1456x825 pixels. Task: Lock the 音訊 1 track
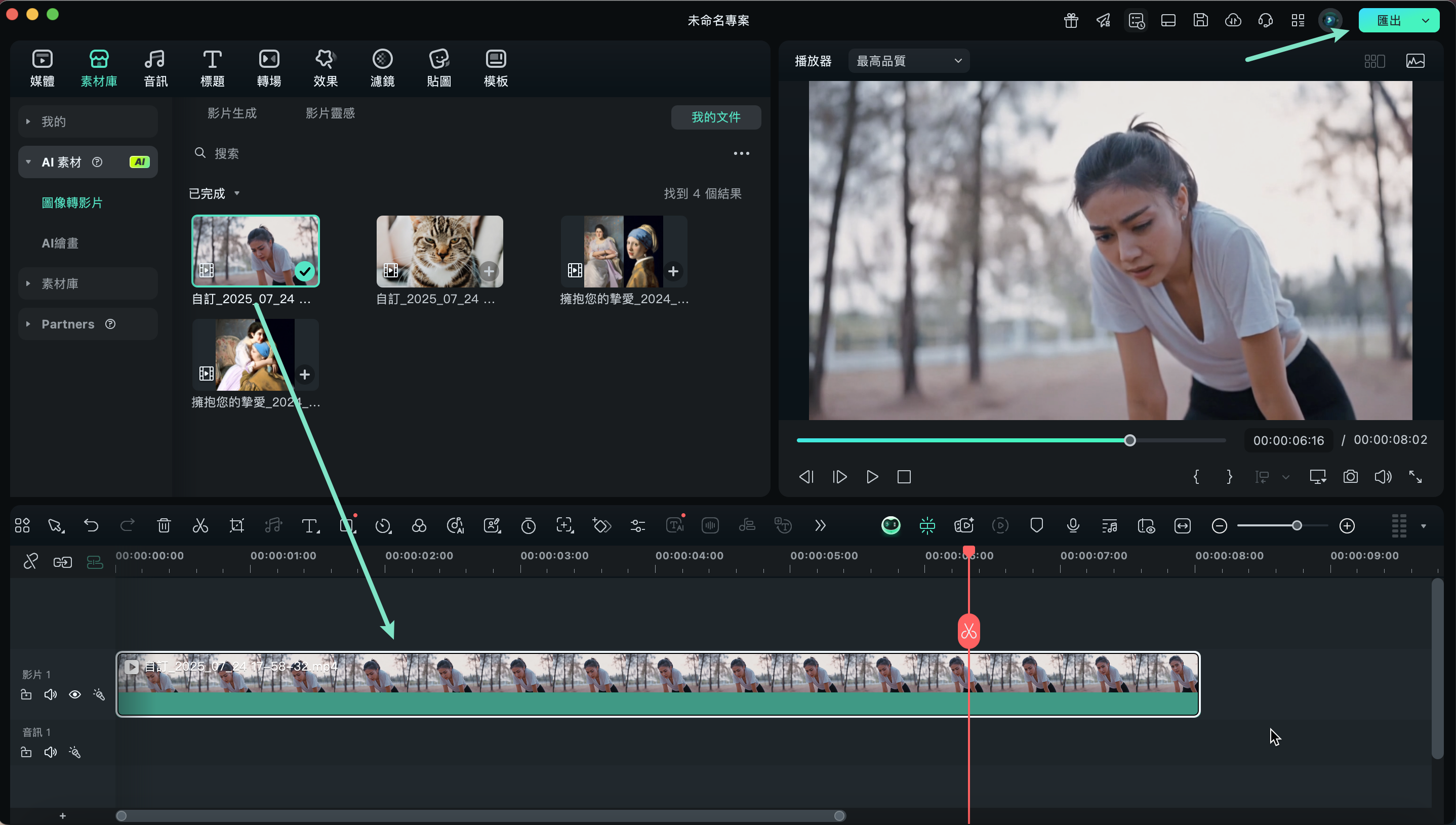[26, 753]
